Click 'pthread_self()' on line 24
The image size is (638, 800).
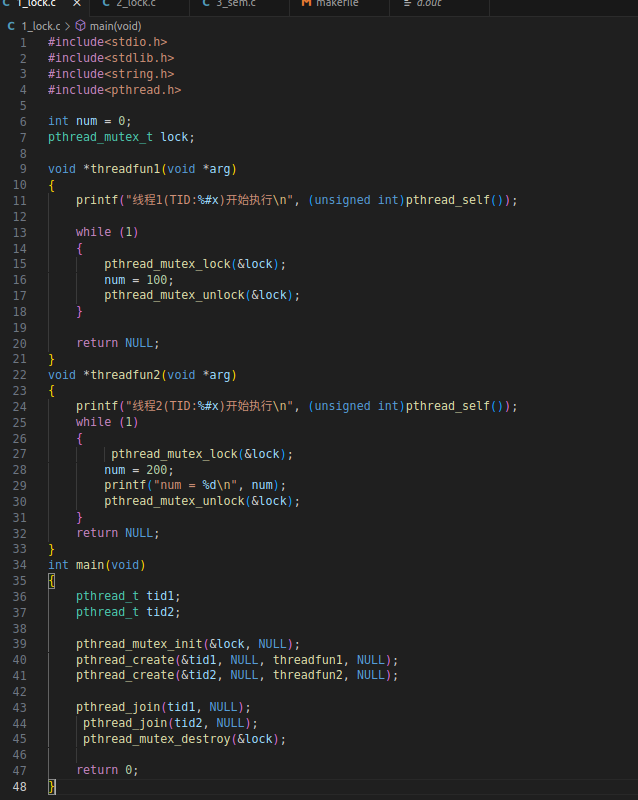pos(455,406)
